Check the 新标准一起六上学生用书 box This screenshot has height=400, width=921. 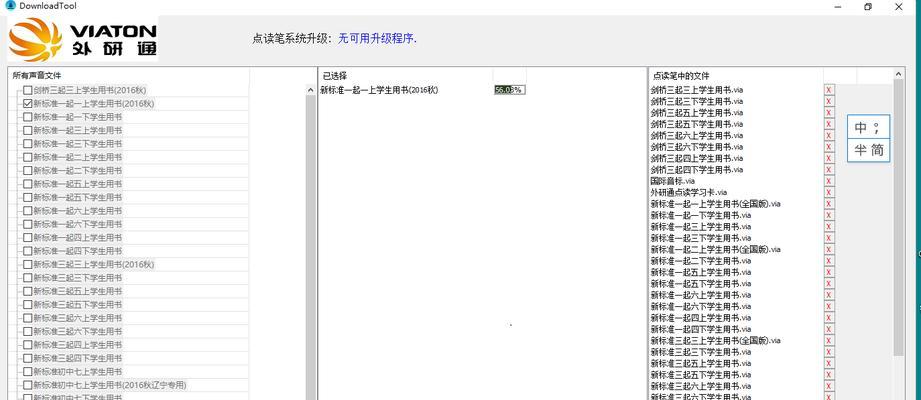pos(28,211)
